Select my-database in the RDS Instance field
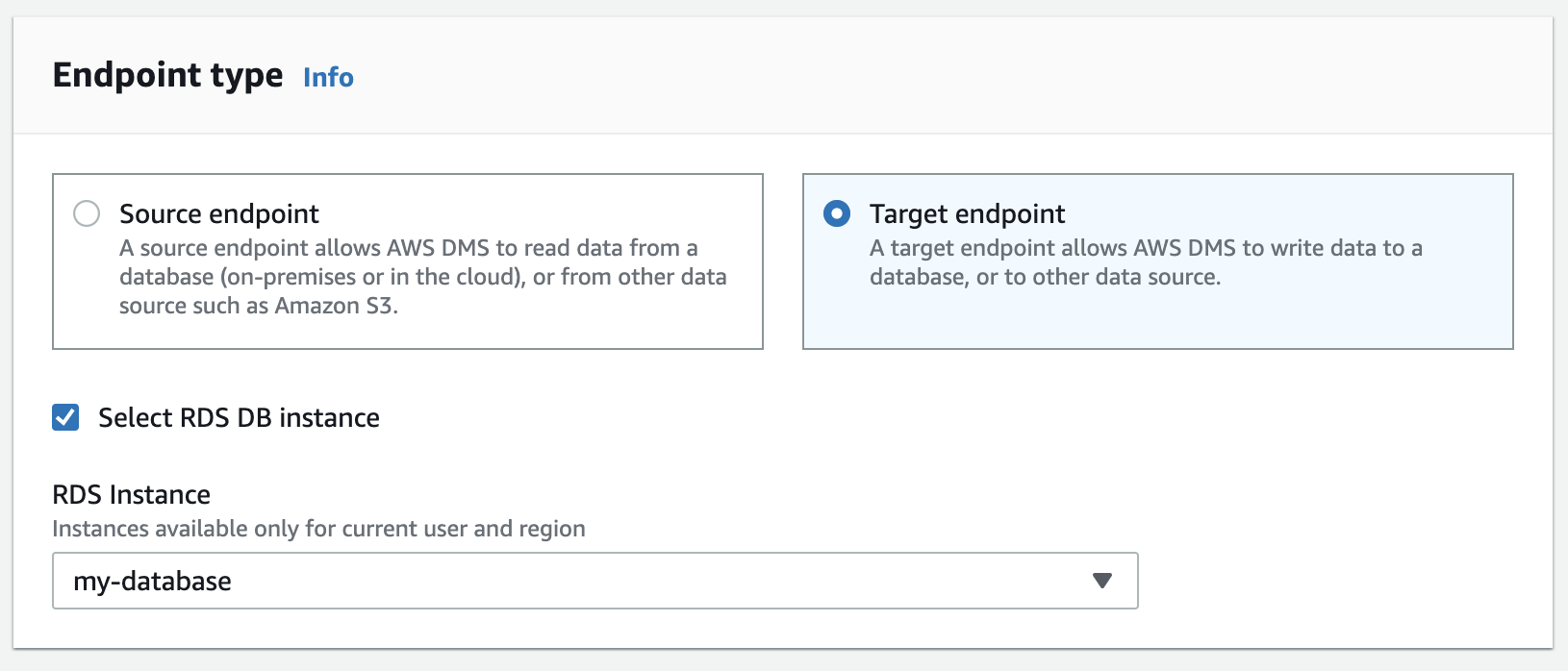The width and height of the screenshot is (1568, 671). click(596, 581)
